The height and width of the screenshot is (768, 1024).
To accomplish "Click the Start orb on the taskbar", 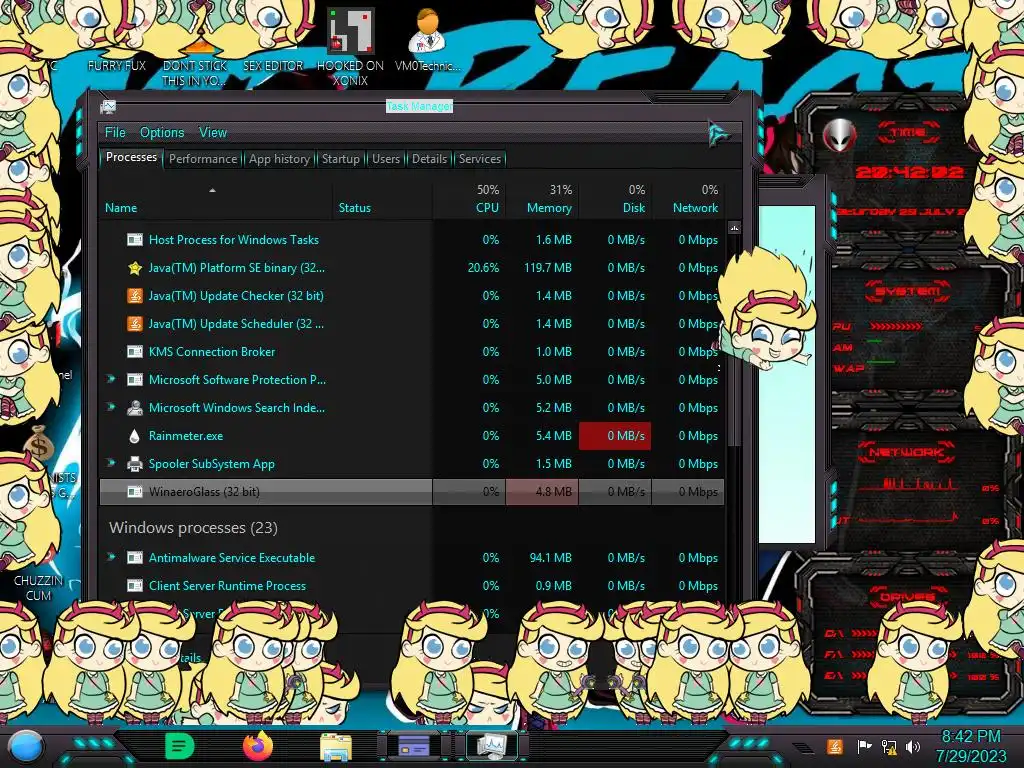I will click(25, 748).
